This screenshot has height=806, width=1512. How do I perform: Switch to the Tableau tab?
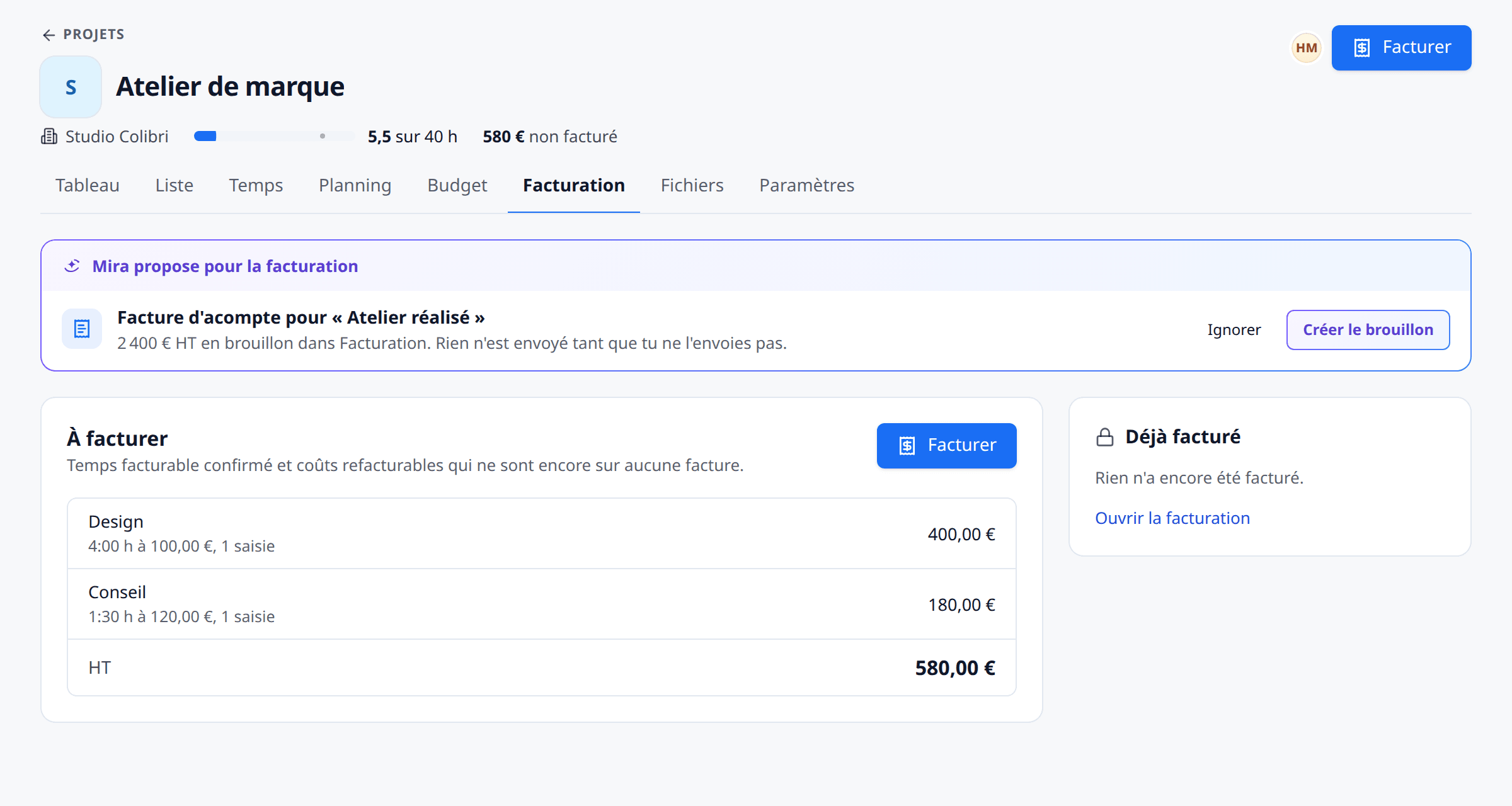pyautogui.click(x=88, y=185)
